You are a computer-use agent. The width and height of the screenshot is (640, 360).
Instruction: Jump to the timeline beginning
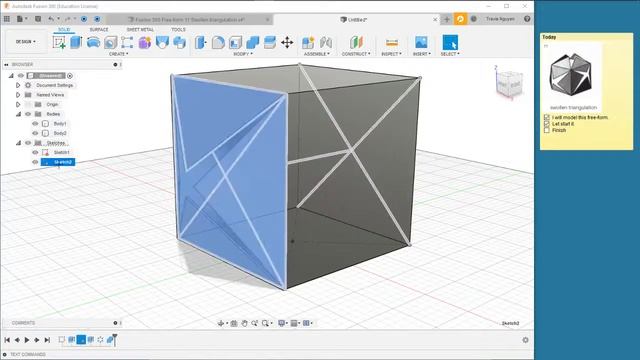tap(7, 340)
